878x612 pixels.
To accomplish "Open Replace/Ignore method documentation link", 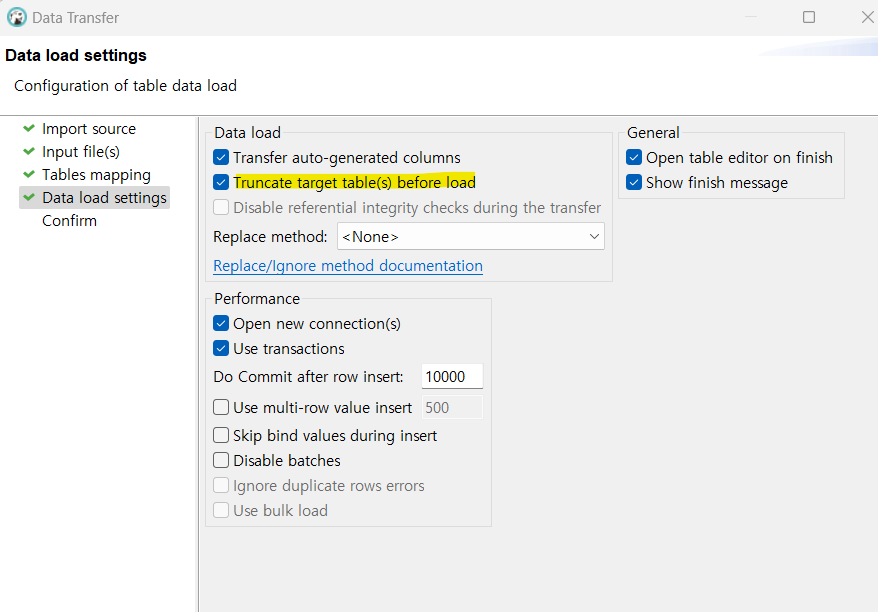I will click(x=348, y=266).
